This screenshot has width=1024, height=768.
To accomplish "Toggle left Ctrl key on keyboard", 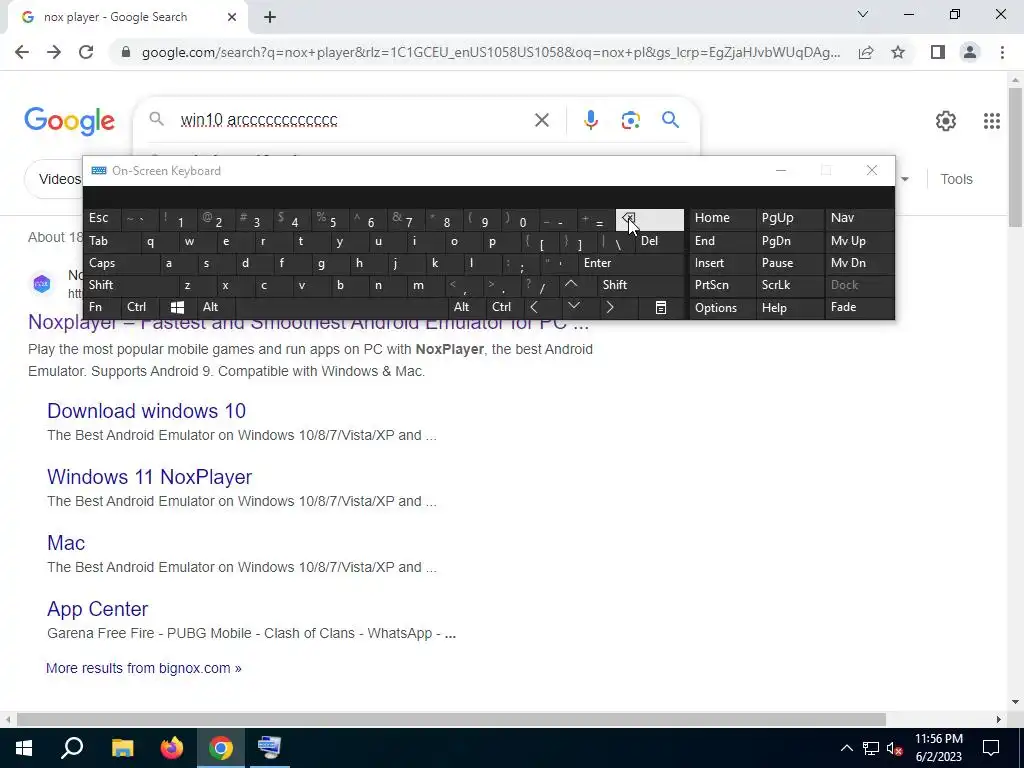I will (139, 308).
